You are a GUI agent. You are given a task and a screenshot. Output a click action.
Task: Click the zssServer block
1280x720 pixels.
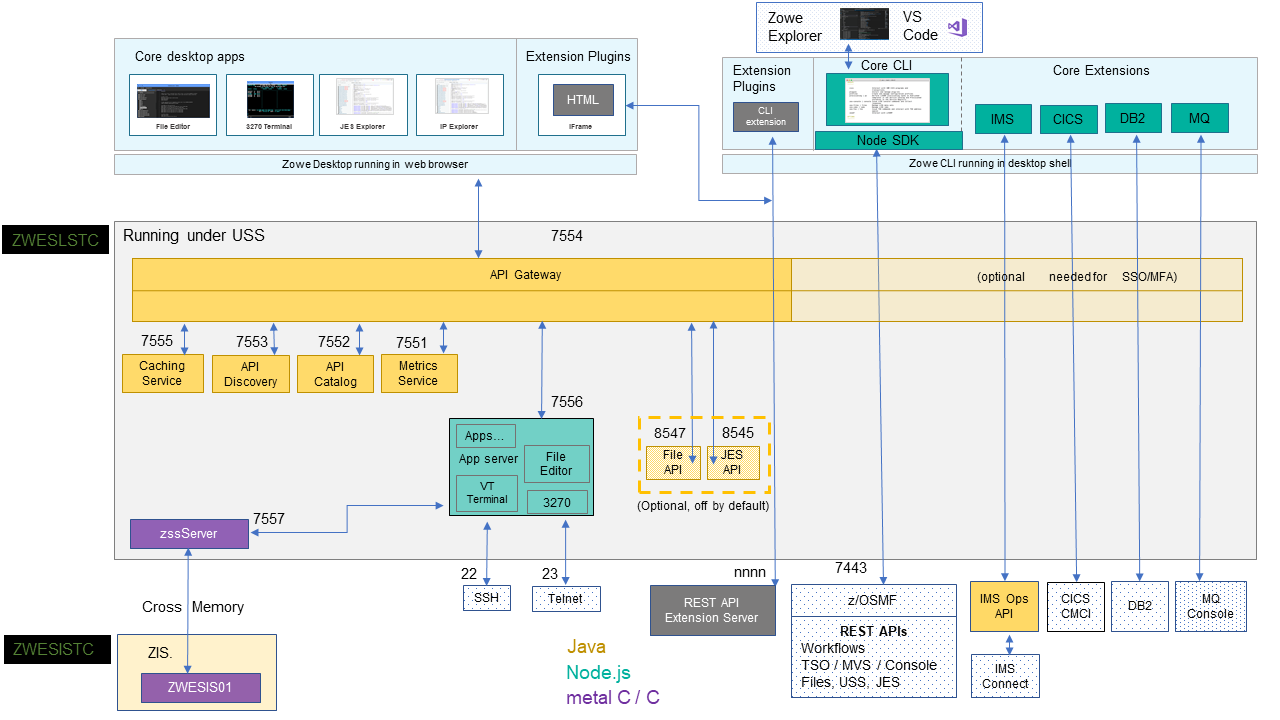[189, 533]
